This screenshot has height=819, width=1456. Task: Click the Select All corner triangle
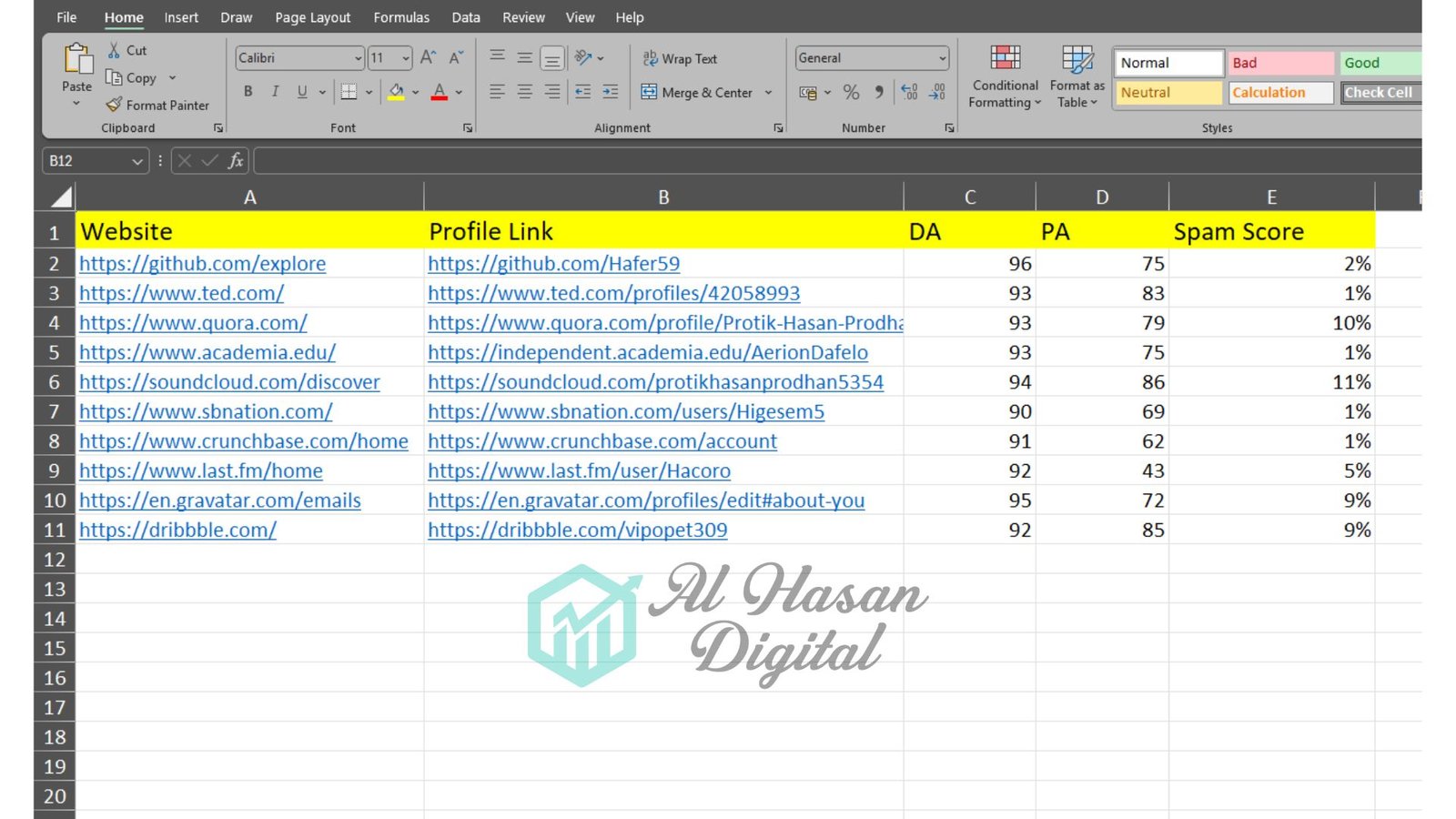[x=61, y=197]
